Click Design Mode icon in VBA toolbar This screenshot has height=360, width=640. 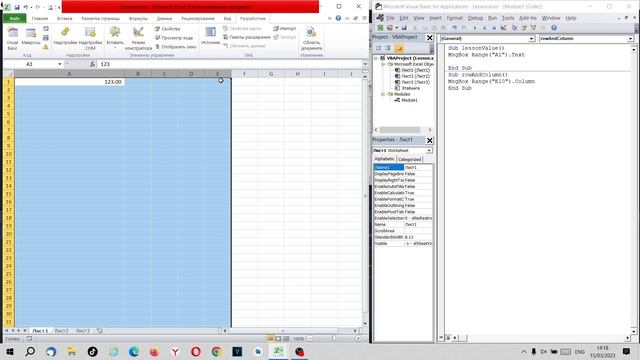click(504, 28)
